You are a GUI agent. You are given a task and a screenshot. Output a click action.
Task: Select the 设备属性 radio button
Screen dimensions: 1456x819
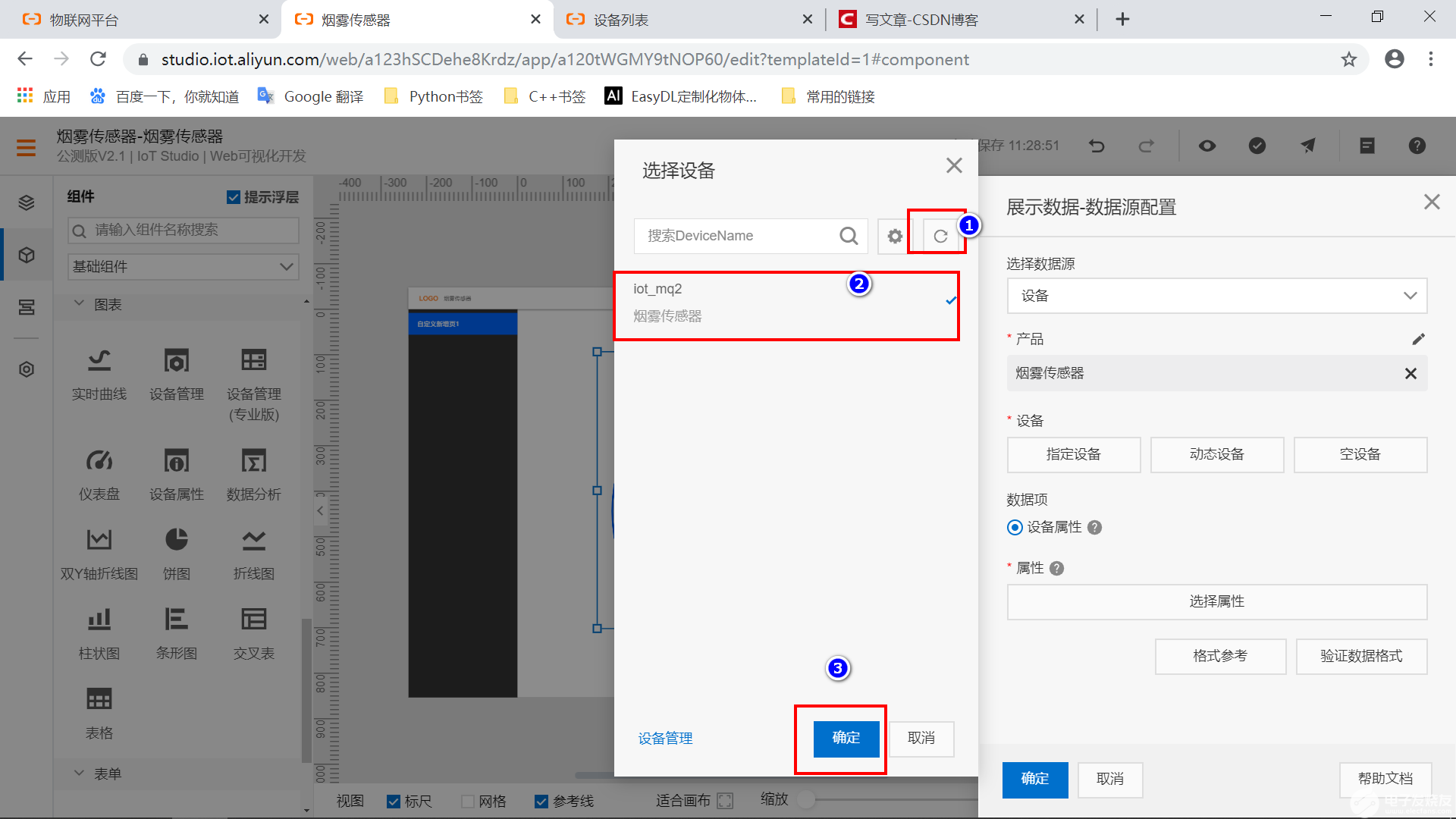[x=1015, y=527]
